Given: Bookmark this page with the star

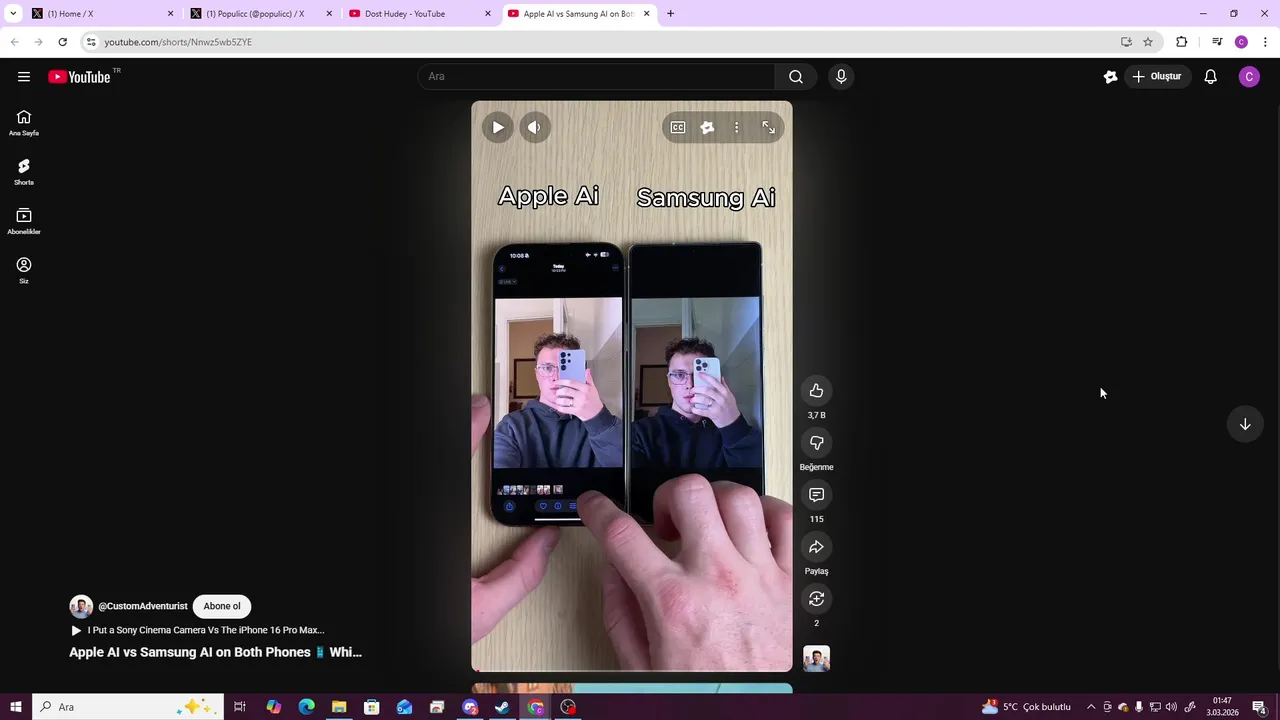Looking at the screenshot, I should 1148,42.
